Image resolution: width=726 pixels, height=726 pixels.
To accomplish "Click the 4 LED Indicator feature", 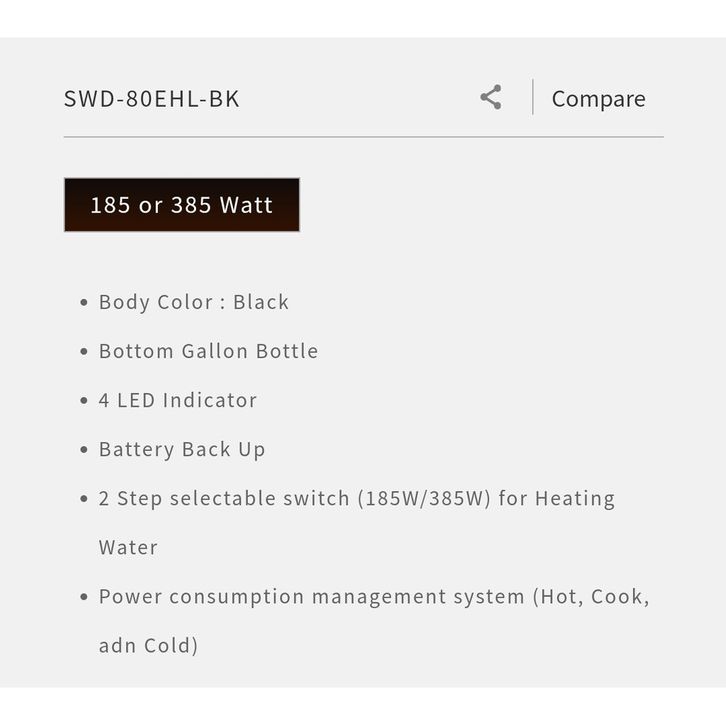I will (178, 400).
